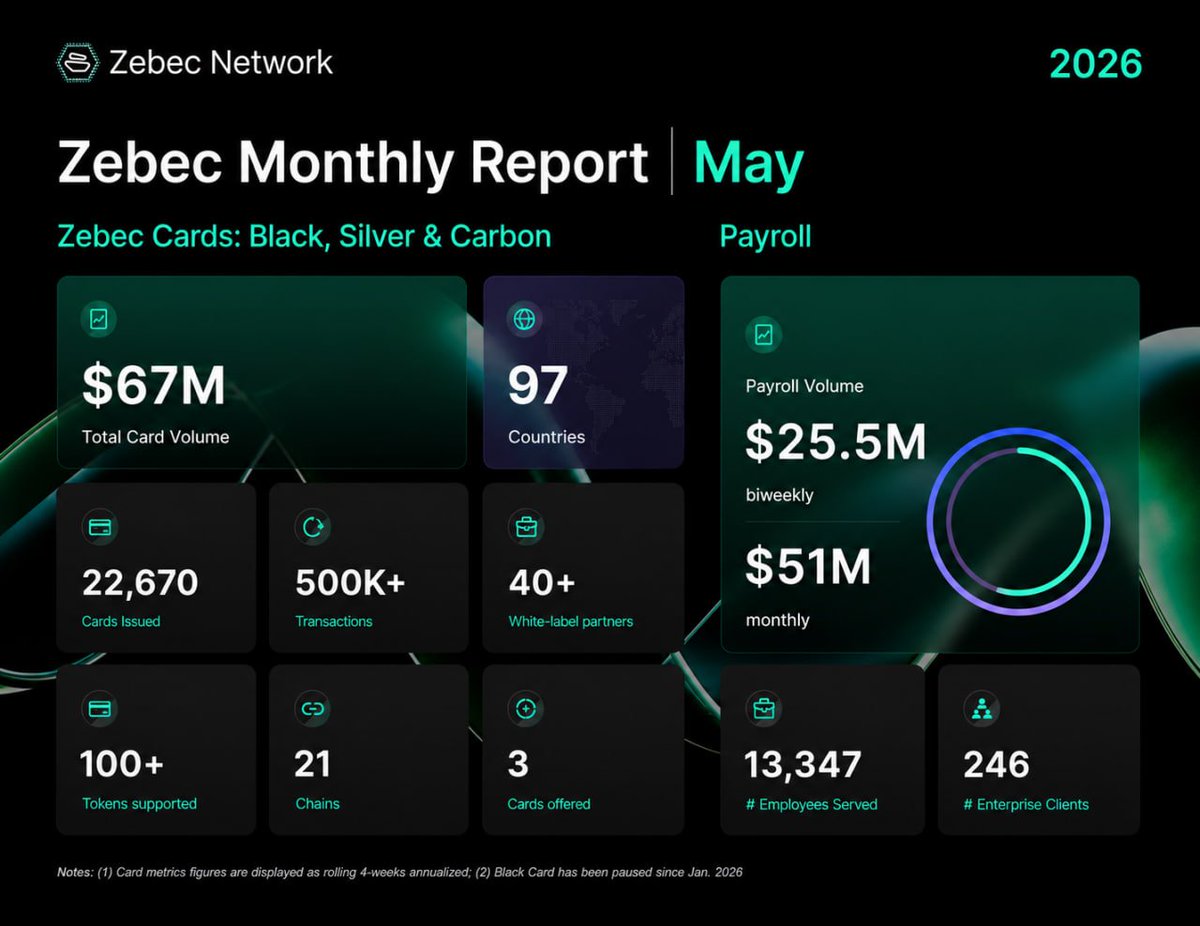Click the 2026 year in the header
1200x926 pixels.
pos(1096,63)
